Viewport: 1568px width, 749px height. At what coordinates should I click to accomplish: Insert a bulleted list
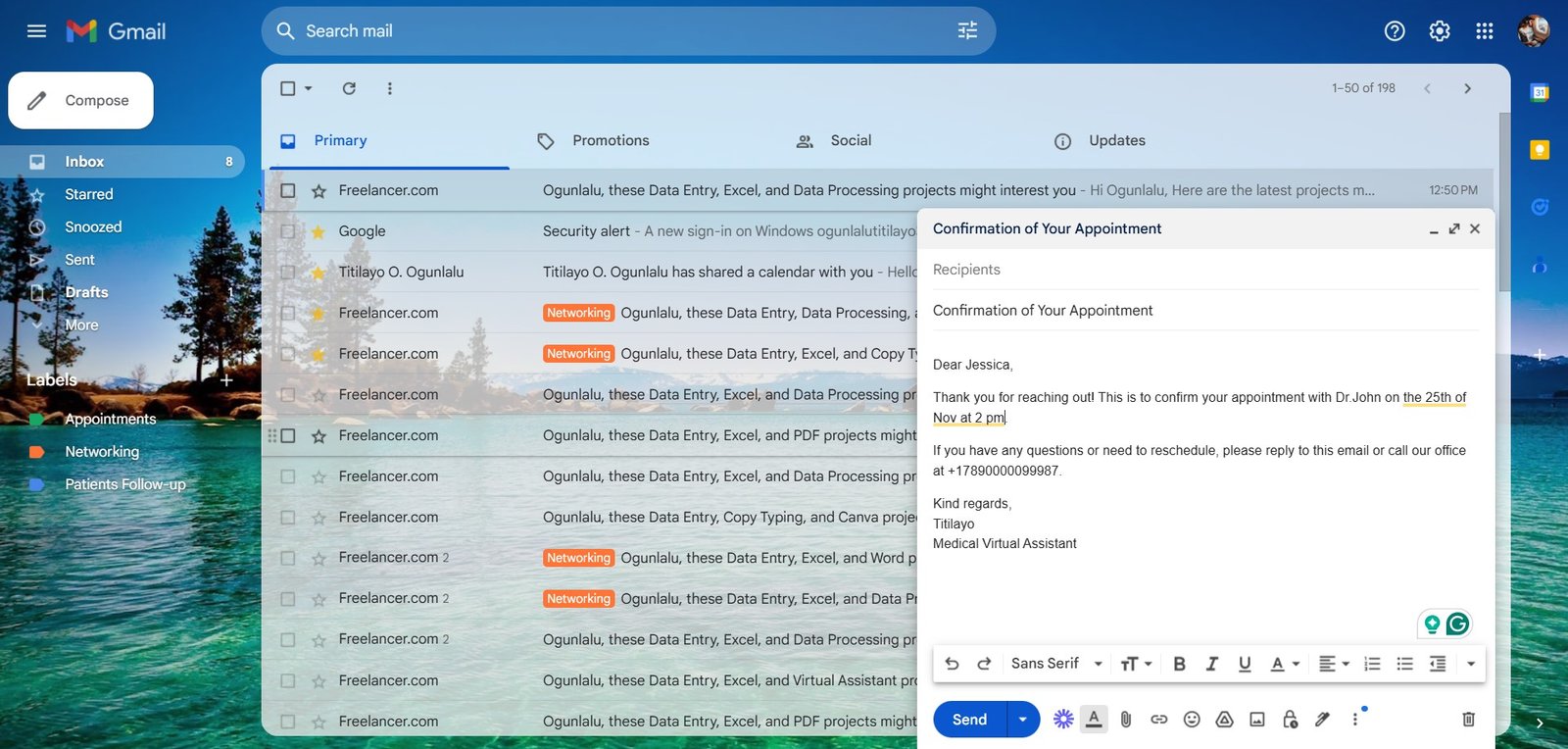click(1404, 664)
